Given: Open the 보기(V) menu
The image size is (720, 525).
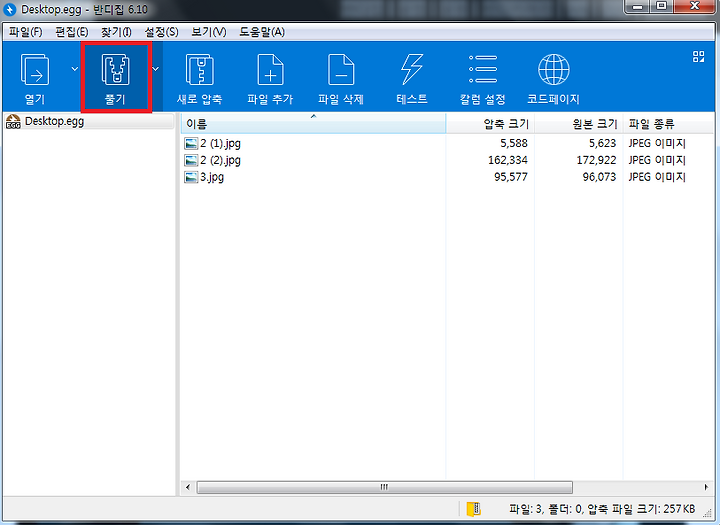Looking at the screenshot, I should (209, 32).
